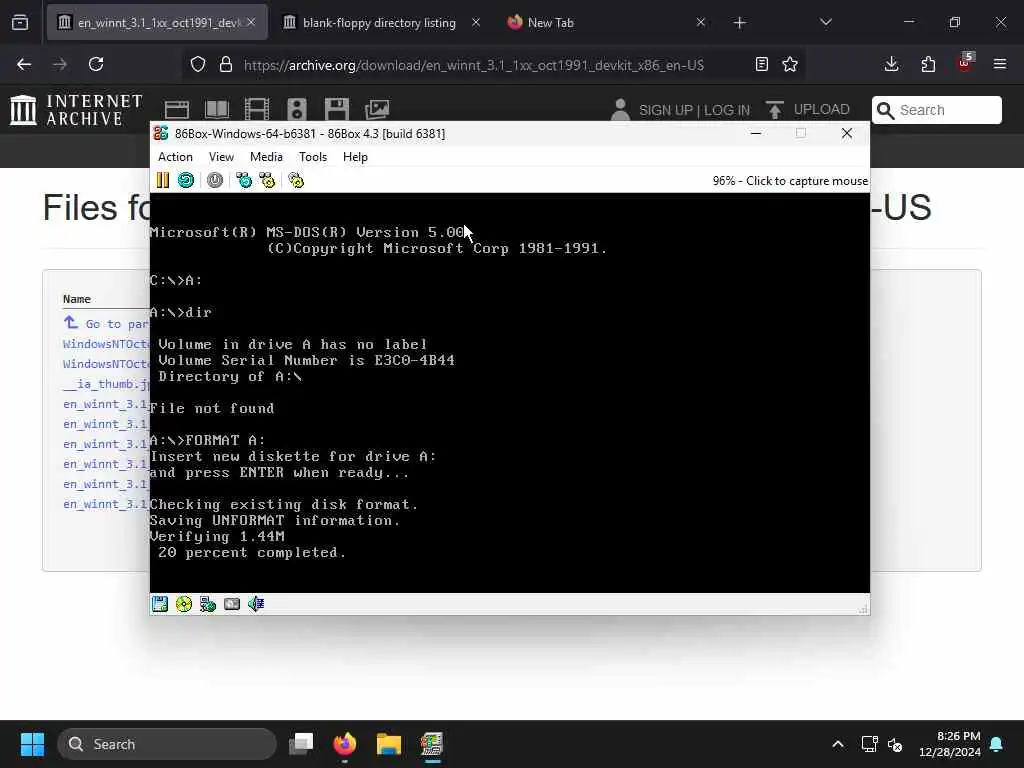The image size is (1024, 768).
Task: Click the Name column header
Action: pyautogui.click(x=76, y=299)
